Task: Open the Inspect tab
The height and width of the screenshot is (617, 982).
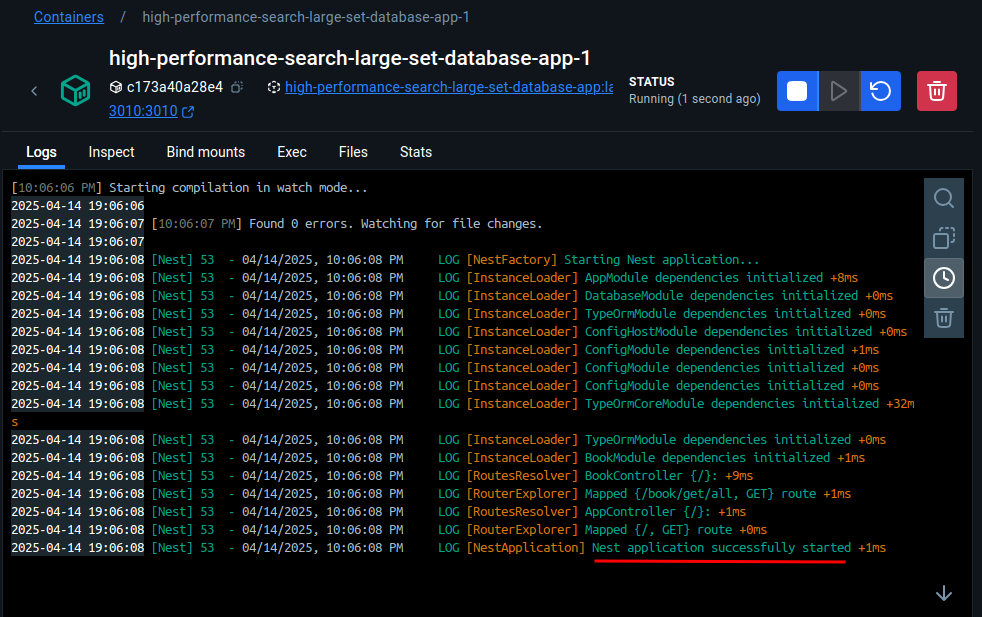Action: click(111, 152)
